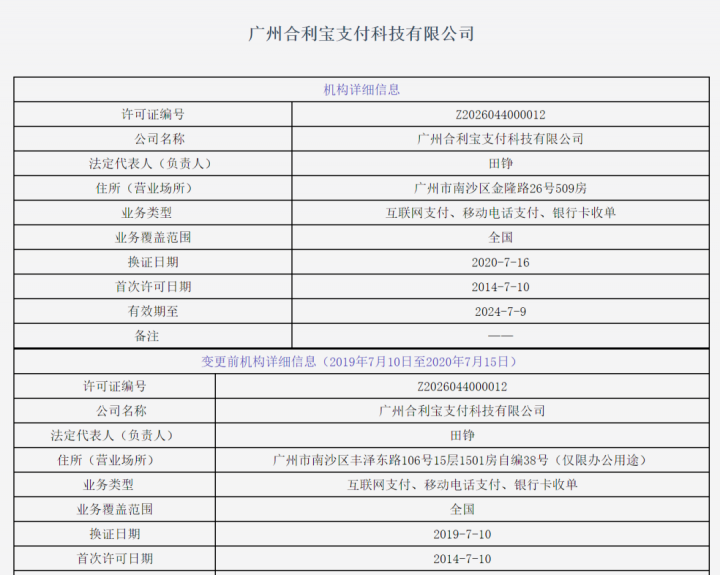Click the —— value beside 备注
Viewport: 720px width, 575px height.
pos(501,336)
